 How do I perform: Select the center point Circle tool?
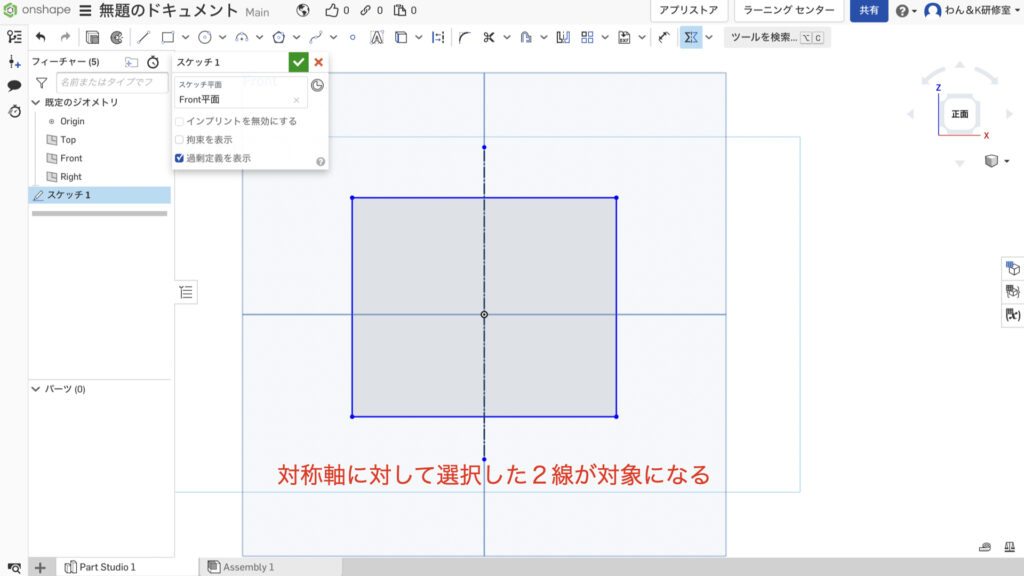(204, 37)
